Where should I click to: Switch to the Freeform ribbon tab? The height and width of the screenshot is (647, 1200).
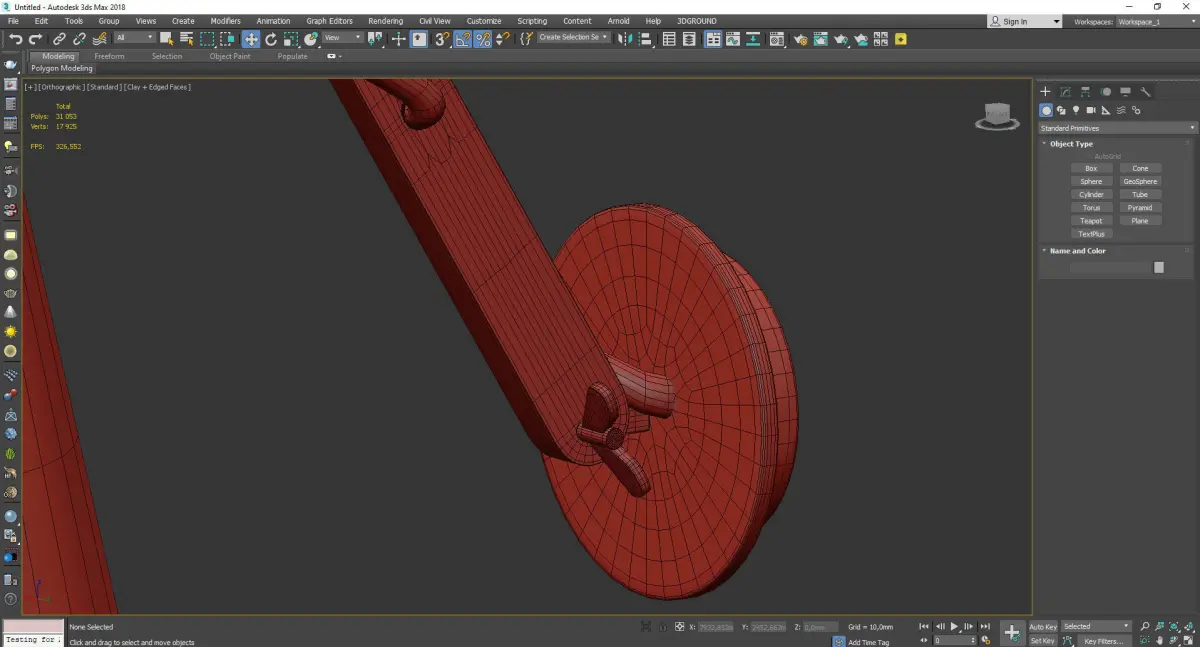tap(109, 56)
